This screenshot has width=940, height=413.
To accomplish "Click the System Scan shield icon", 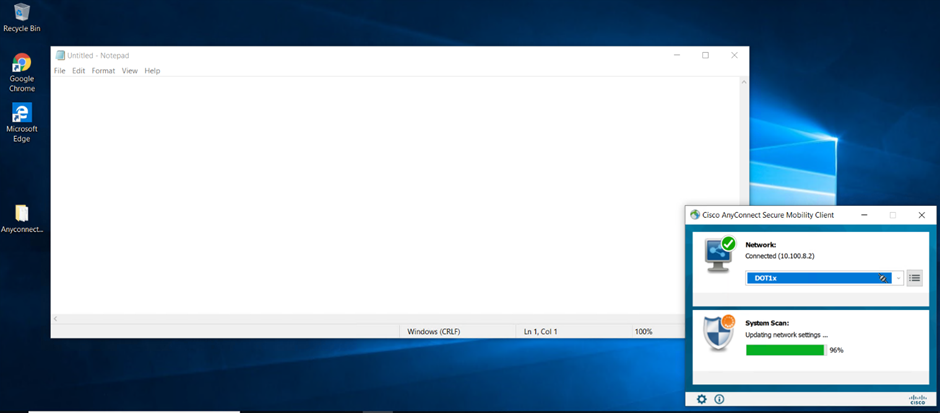I will [718, 332].
